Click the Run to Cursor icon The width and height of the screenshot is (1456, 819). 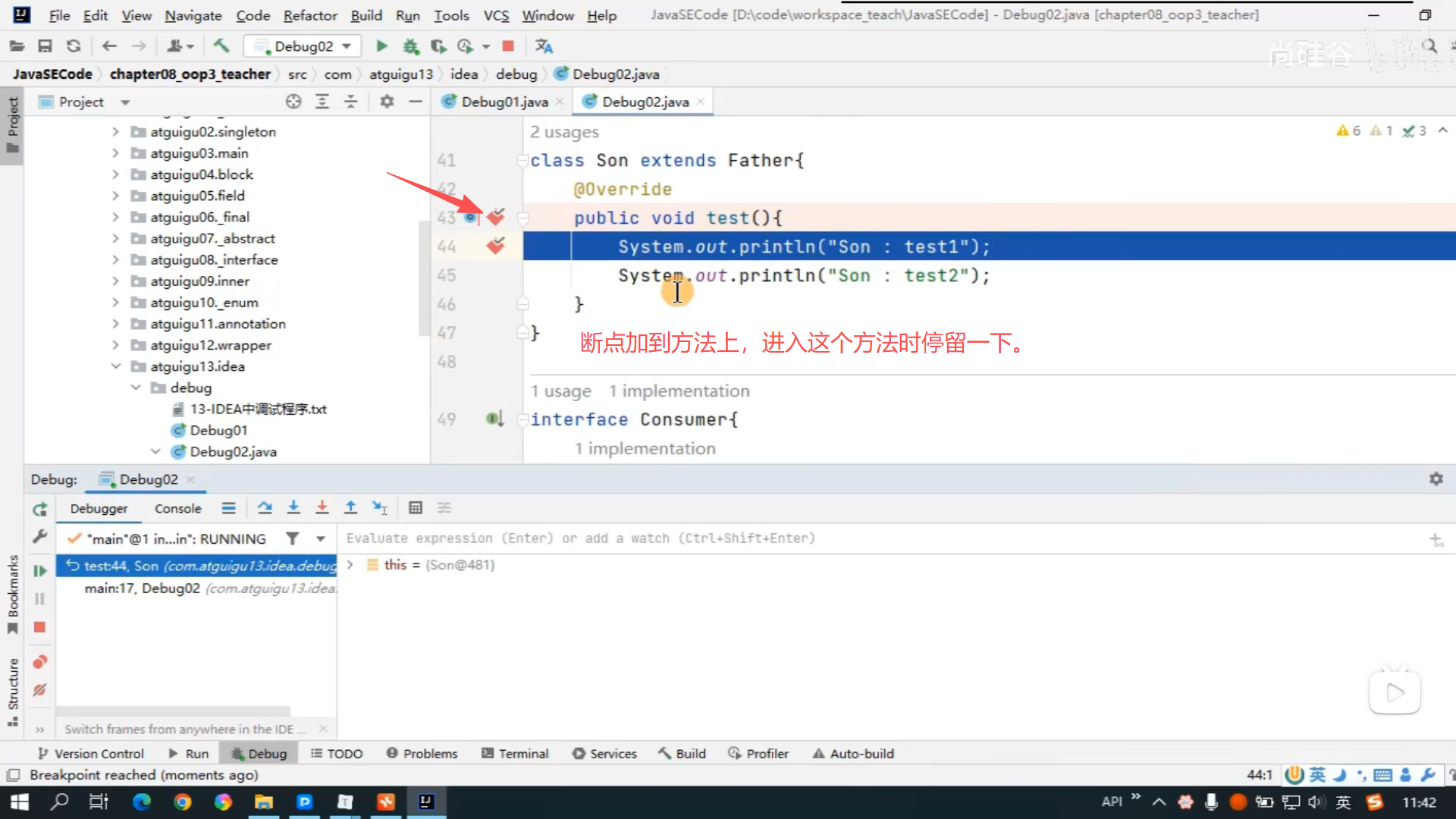click(380, 508)
